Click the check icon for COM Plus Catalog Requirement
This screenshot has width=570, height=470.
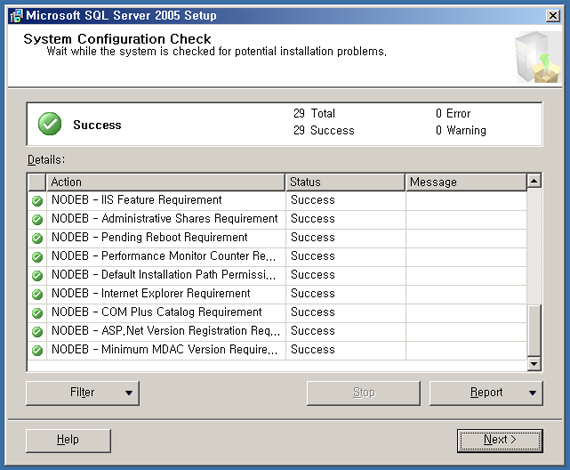(37, 313)
